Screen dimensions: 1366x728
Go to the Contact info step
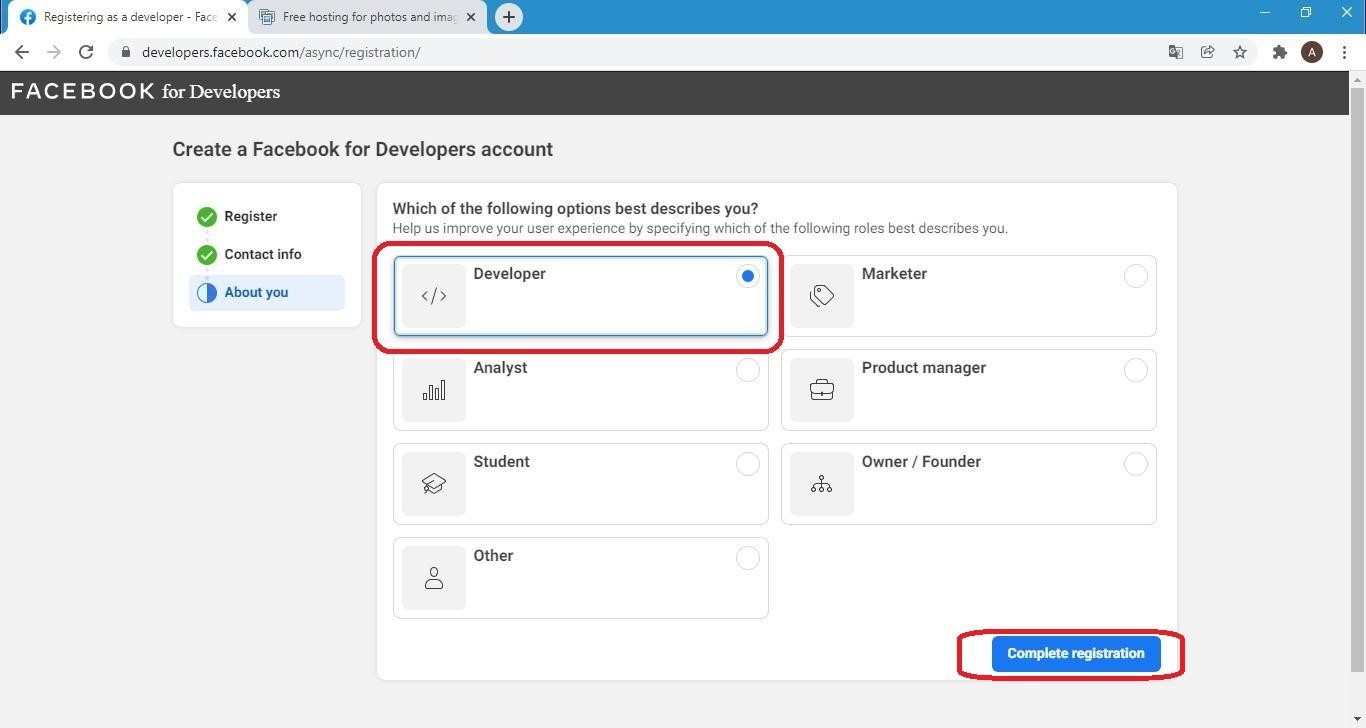coord(263,254)
